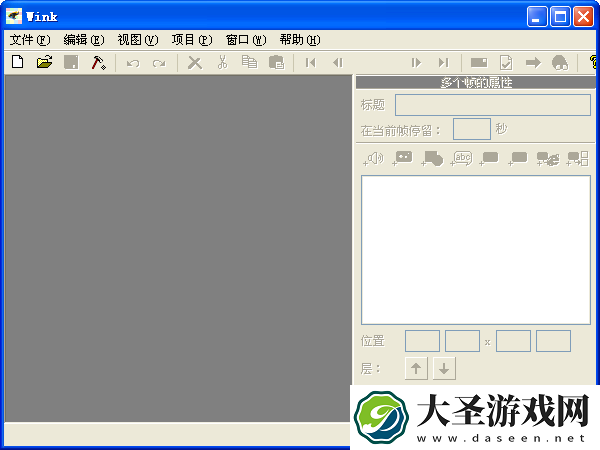Open the 视图(V) menu
600x450 pixels.
138,40
